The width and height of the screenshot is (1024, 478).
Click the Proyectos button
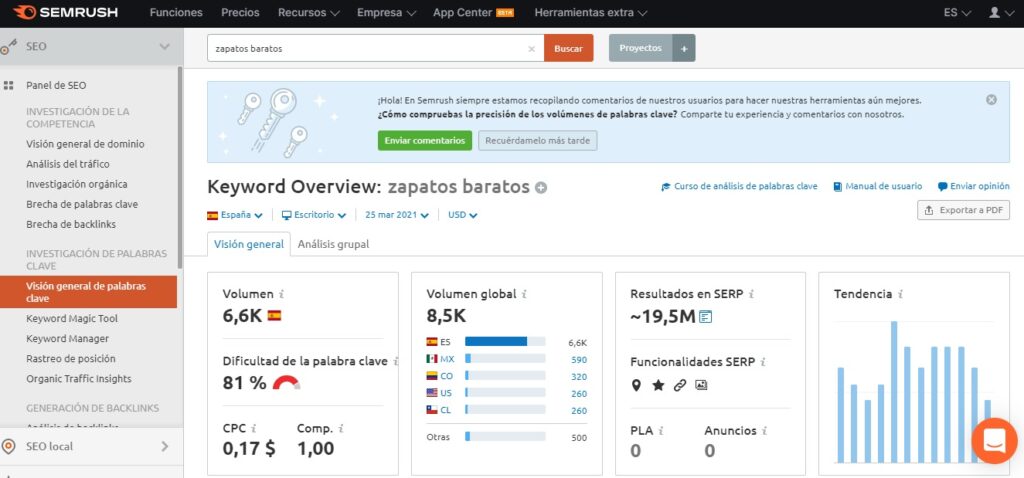point(641,48)
